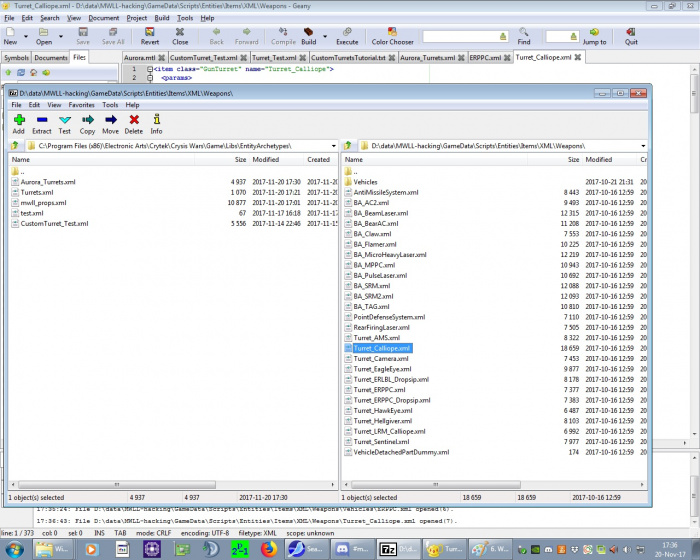Screen dimensions: 700x560
Task: Open the Info icon in 7-Zip
Action: pyautogui.click(x=156, y=123)
